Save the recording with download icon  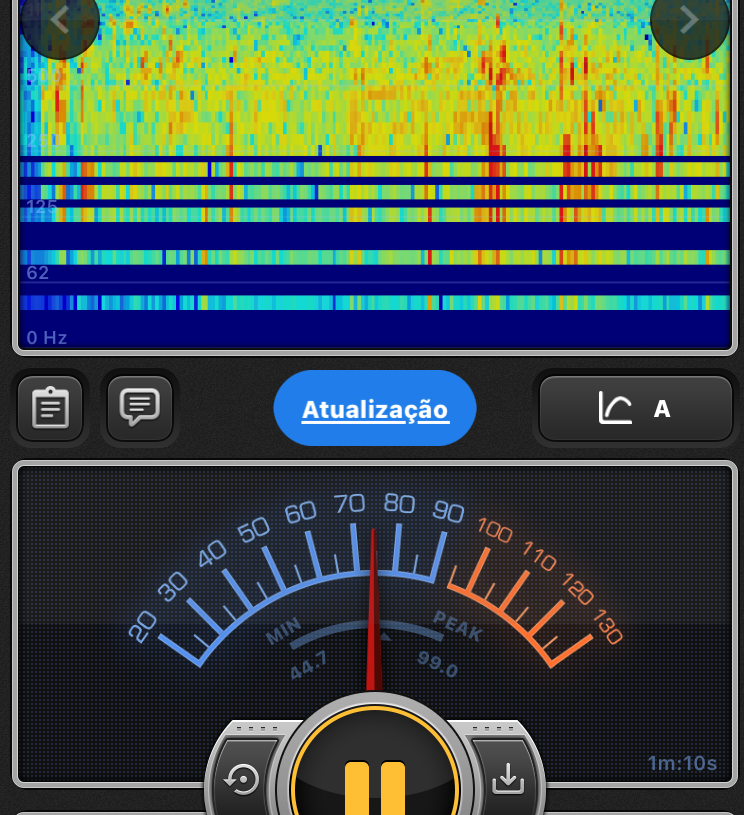pos(508,777)
